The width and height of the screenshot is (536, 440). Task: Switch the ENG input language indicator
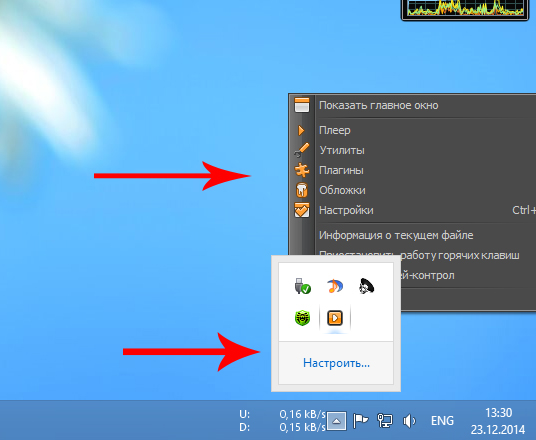click(x=442, y=421)
